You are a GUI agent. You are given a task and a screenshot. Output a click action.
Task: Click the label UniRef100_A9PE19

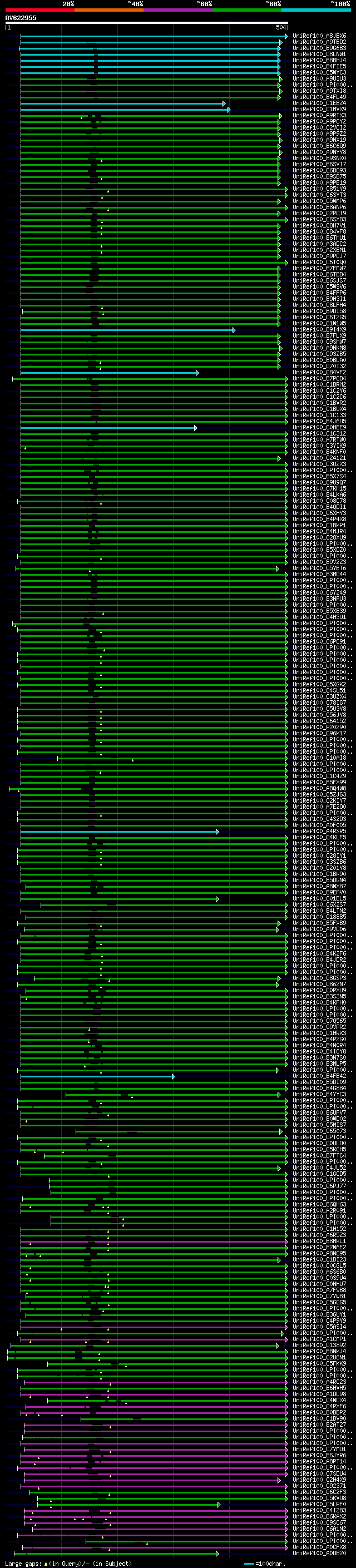[319, 182]
